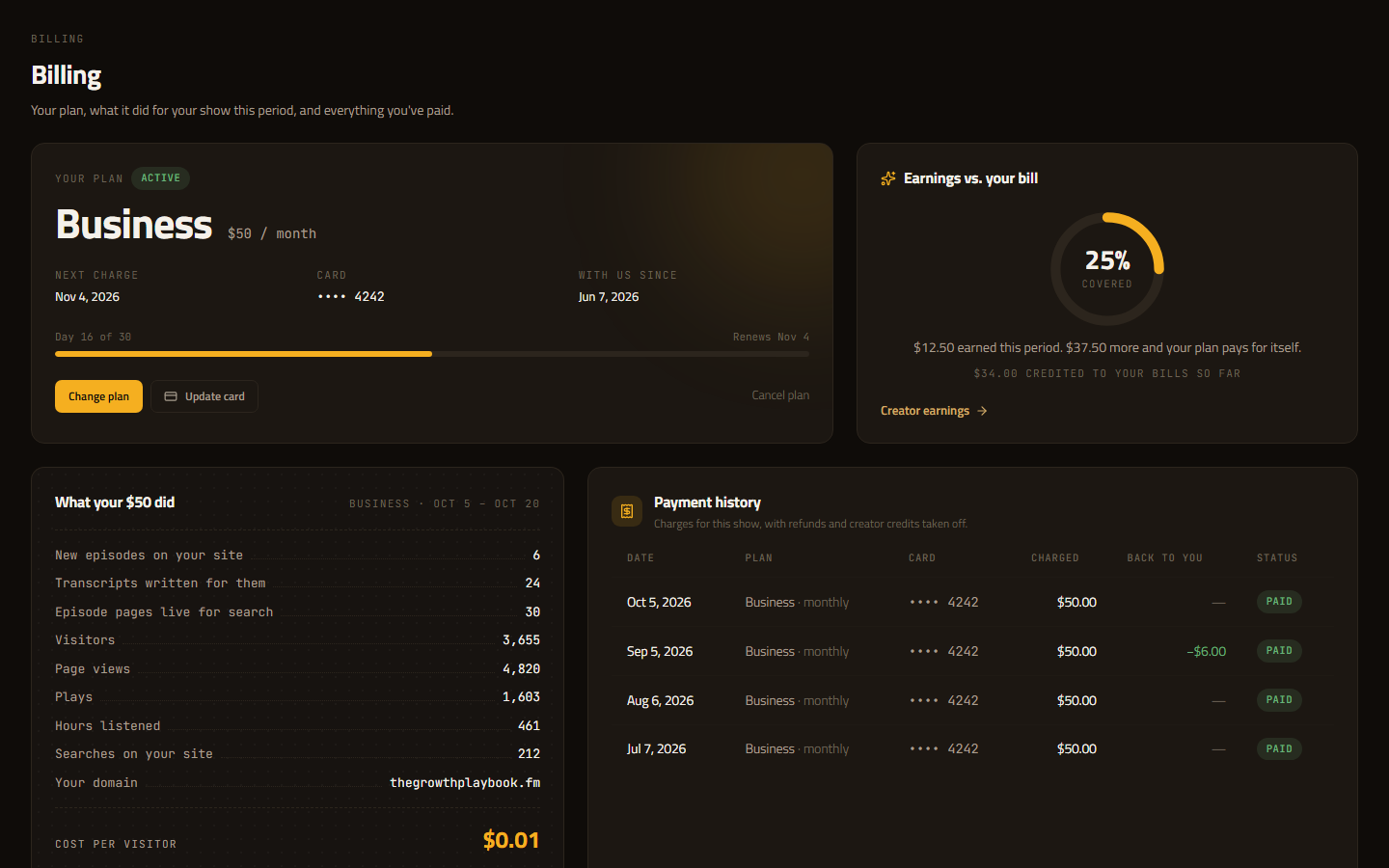Click the Plays value 1,603
Screen dimensions: 1389x868
tap(521, 697)
